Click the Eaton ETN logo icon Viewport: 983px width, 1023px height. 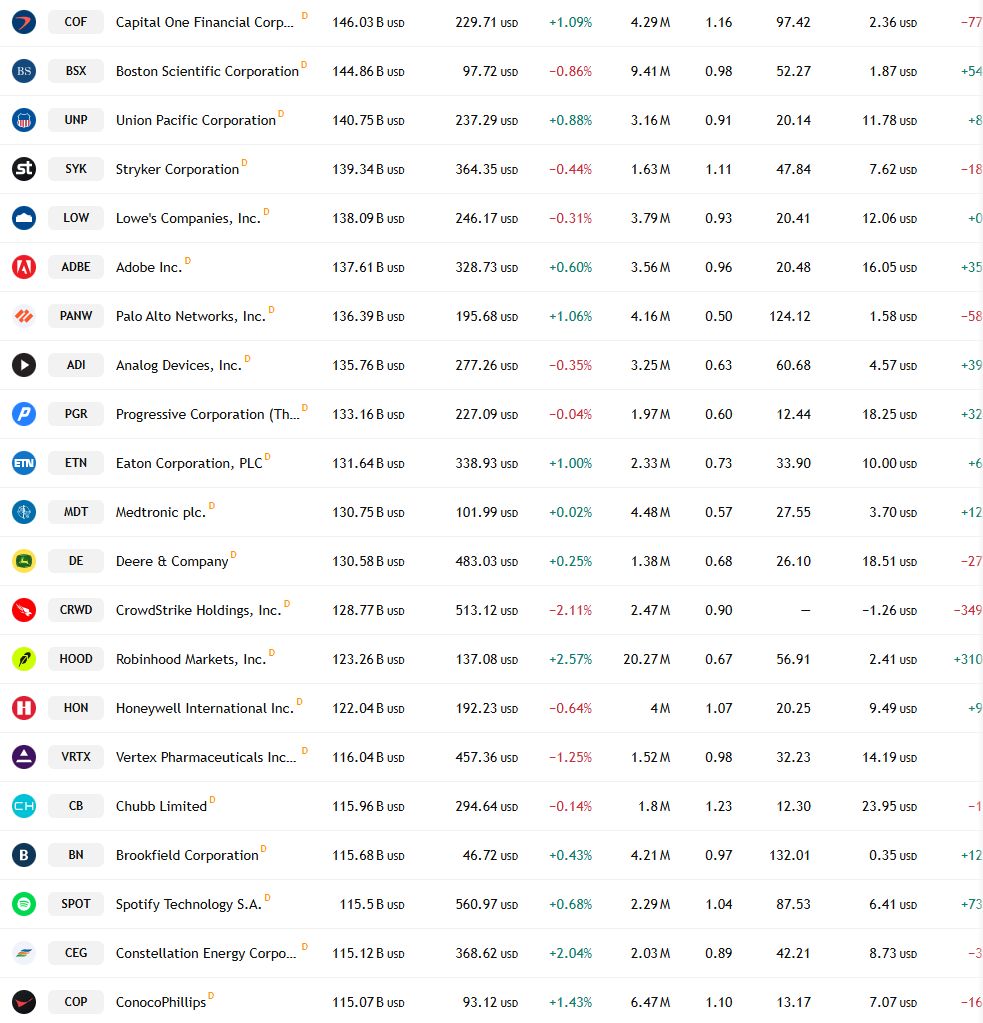[x=24, y=463]
